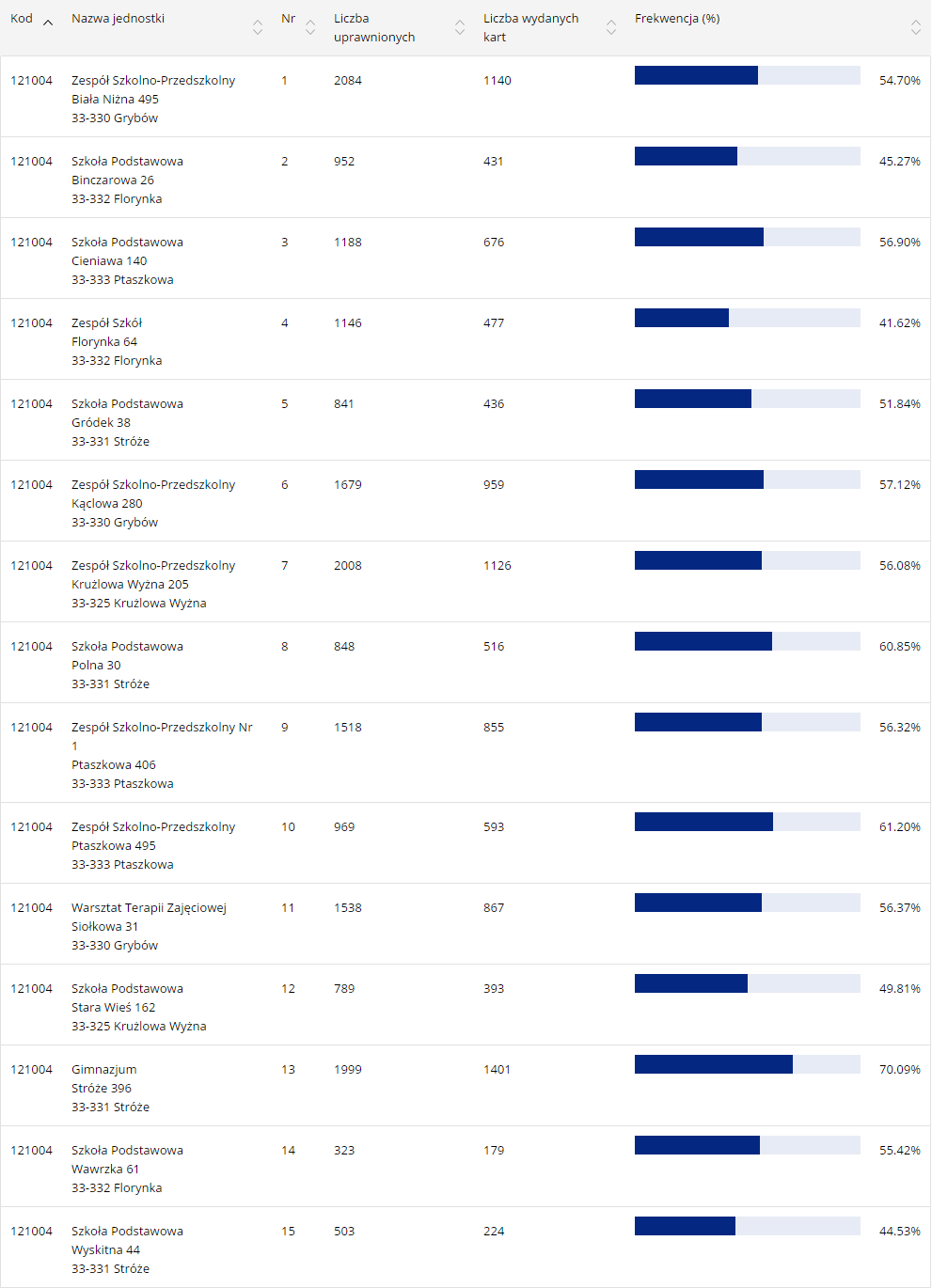This screenshot has width=932, height=1288.
Task: Select Szkoła Podstawowa Wyskitna 44 entry
Action: coord(127,1232)
